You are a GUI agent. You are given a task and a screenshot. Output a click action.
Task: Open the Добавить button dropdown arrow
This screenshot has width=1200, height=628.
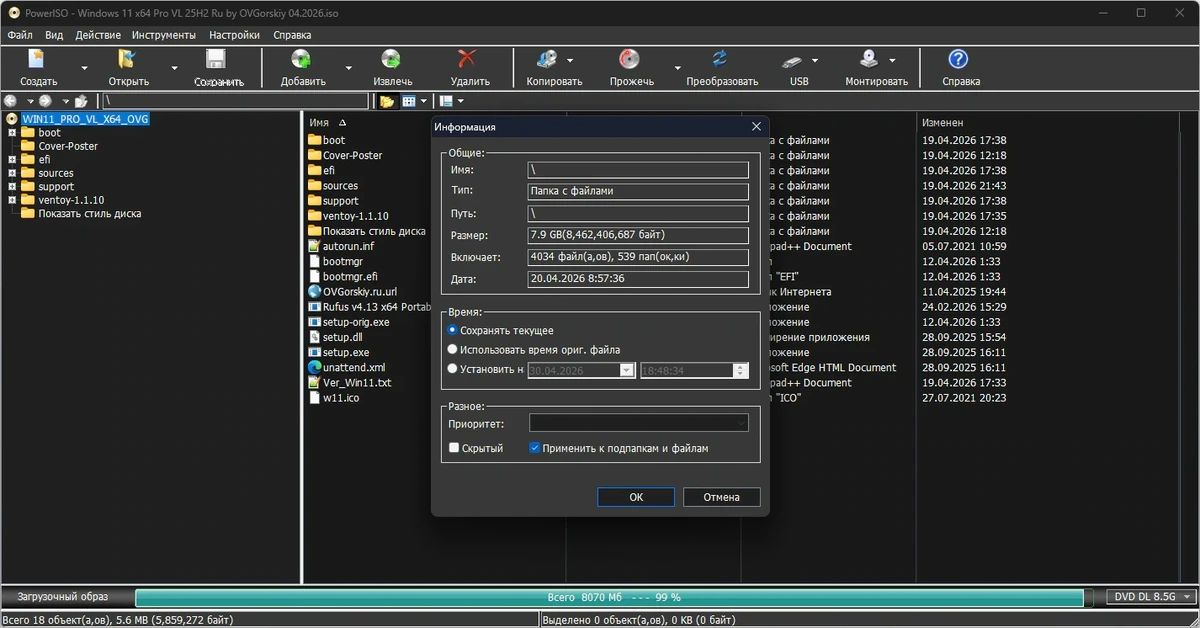pyautogui.click(x=348, y=68)
